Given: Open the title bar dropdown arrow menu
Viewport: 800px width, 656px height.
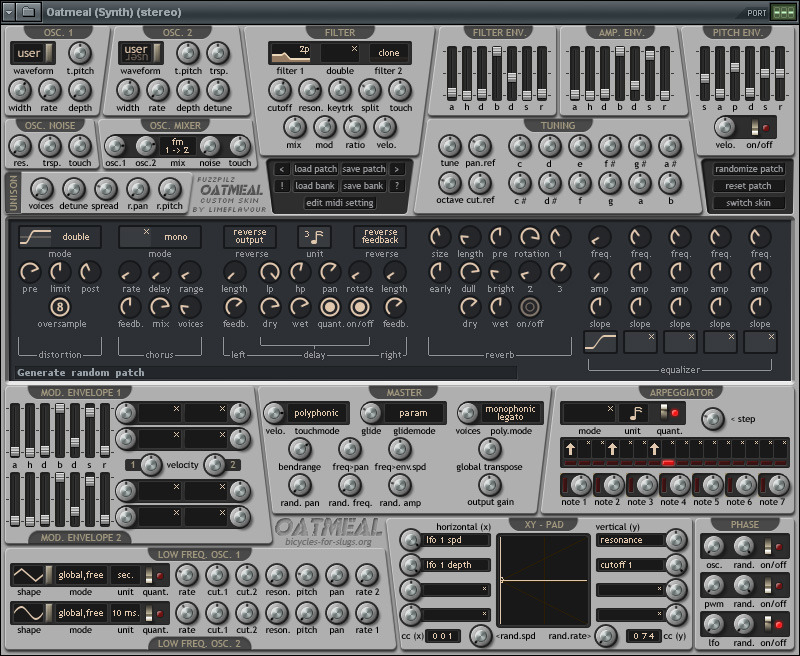Looking at the screenshot, I should pyautogui.click(x=9, y=12).
